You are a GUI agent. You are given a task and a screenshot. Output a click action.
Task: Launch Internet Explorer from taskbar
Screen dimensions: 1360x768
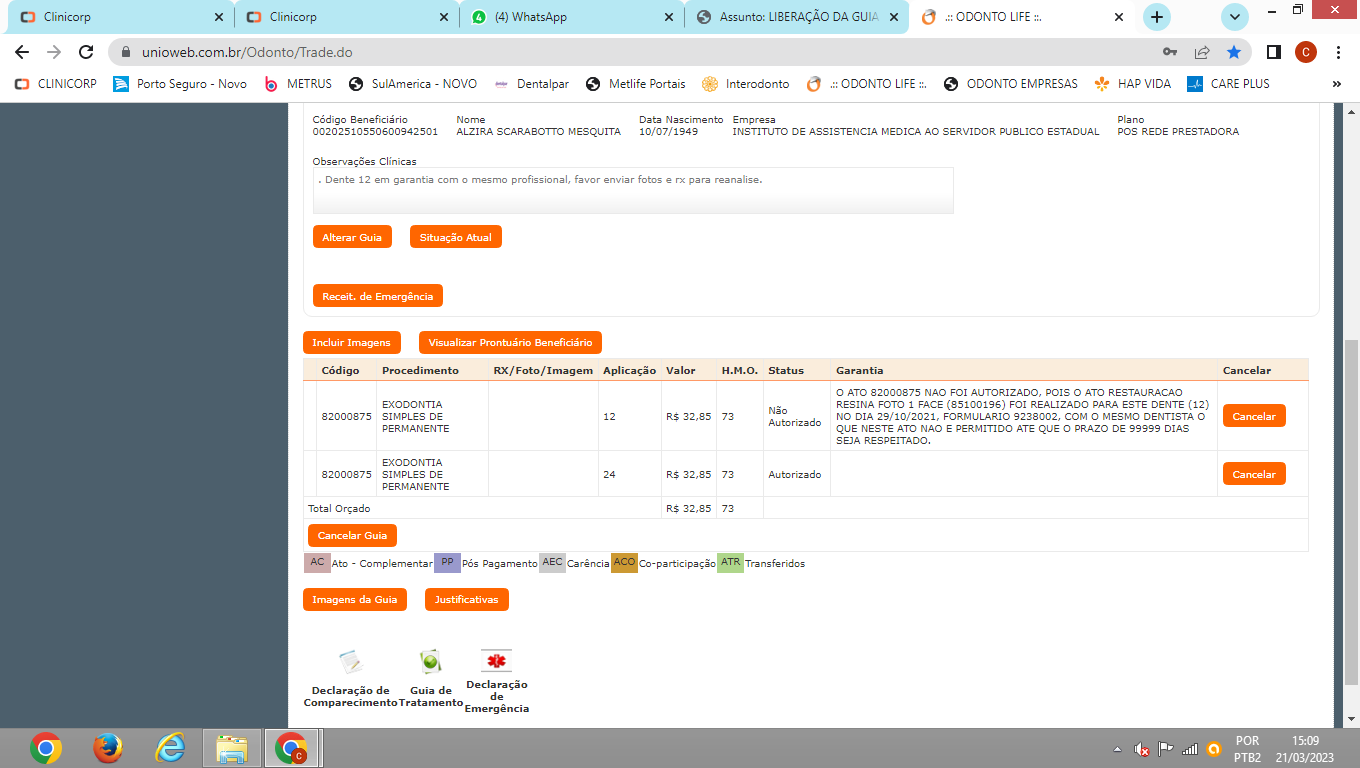point(170,748)
